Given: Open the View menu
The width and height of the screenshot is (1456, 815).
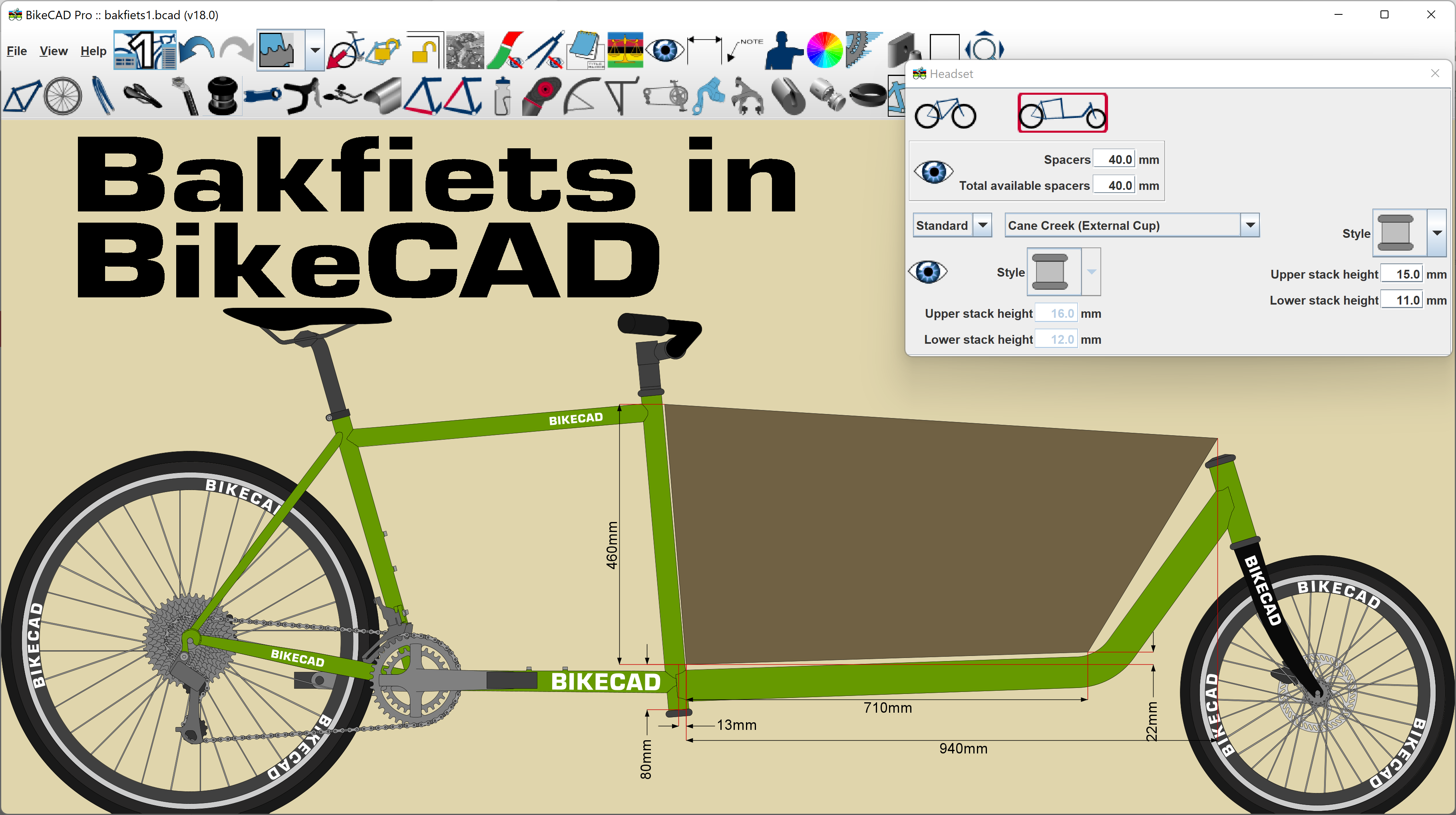Looking at the screenshot, I should (x=54, y=51).
